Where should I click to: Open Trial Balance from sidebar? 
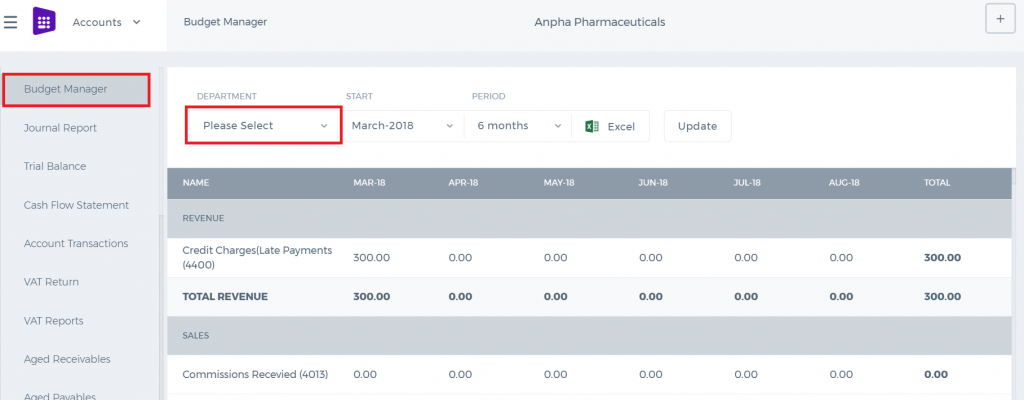tap(55, 167)
